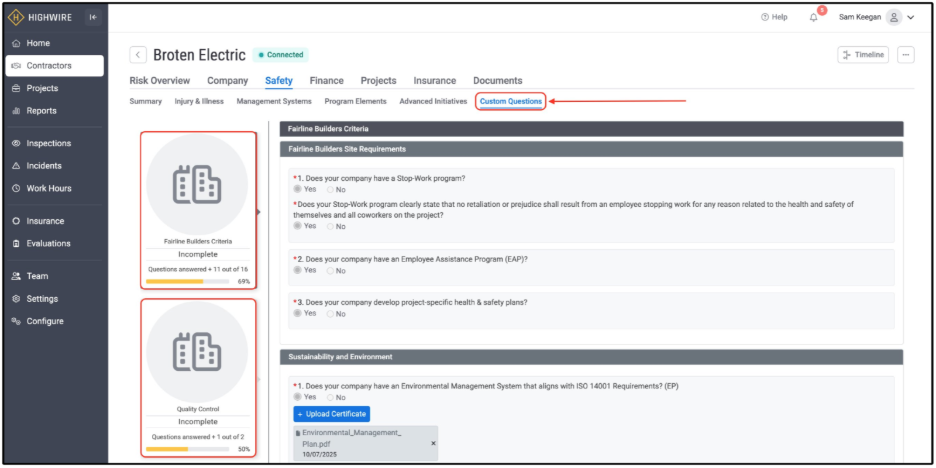Select No for ISO 14001 Environmental Management question
The width and height of the screenshot is (936, 468).
click(x=330, y=397)
